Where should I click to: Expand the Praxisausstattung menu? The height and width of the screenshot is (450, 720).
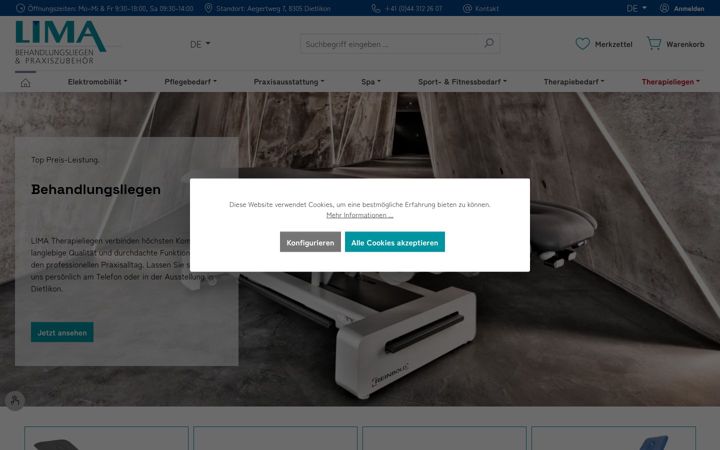coord(288,82)
